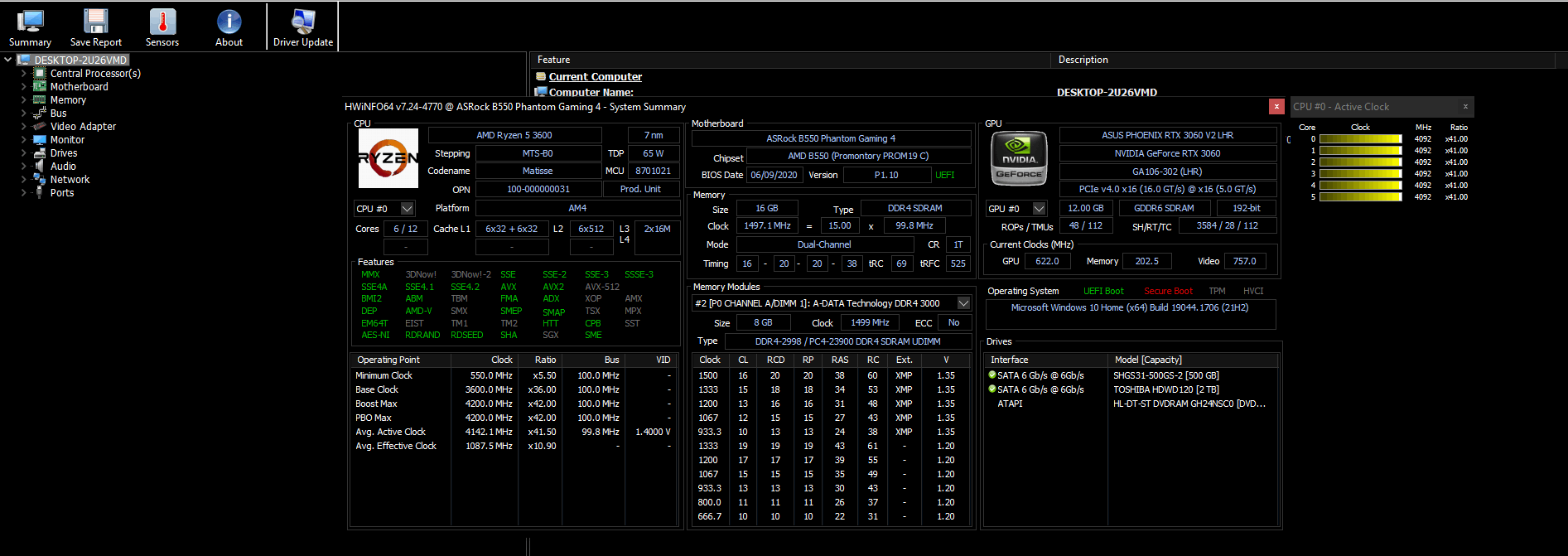Select Network in the device tree
Screen dimensions: 1568x556
click(70, 179)
